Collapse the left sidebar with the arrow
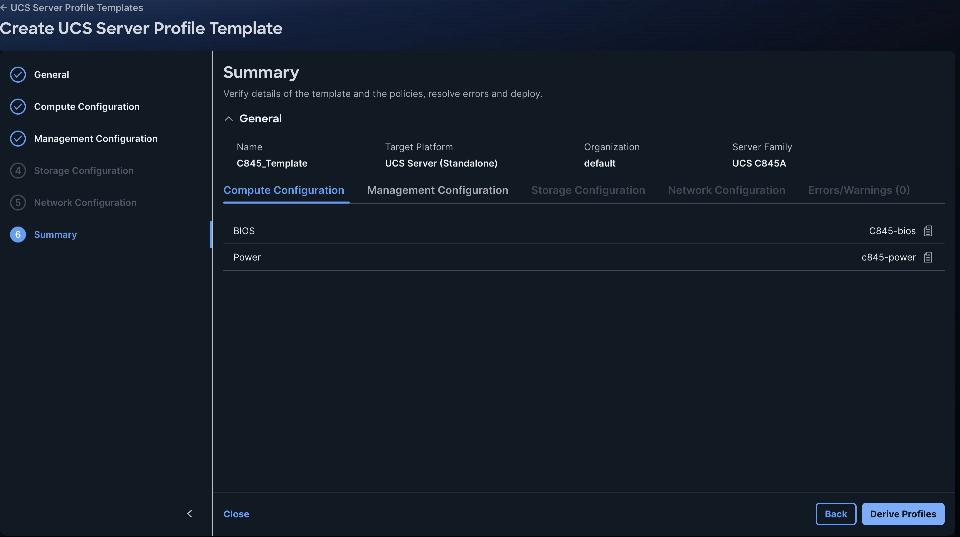The image size is (960, 537). [189, 514]
